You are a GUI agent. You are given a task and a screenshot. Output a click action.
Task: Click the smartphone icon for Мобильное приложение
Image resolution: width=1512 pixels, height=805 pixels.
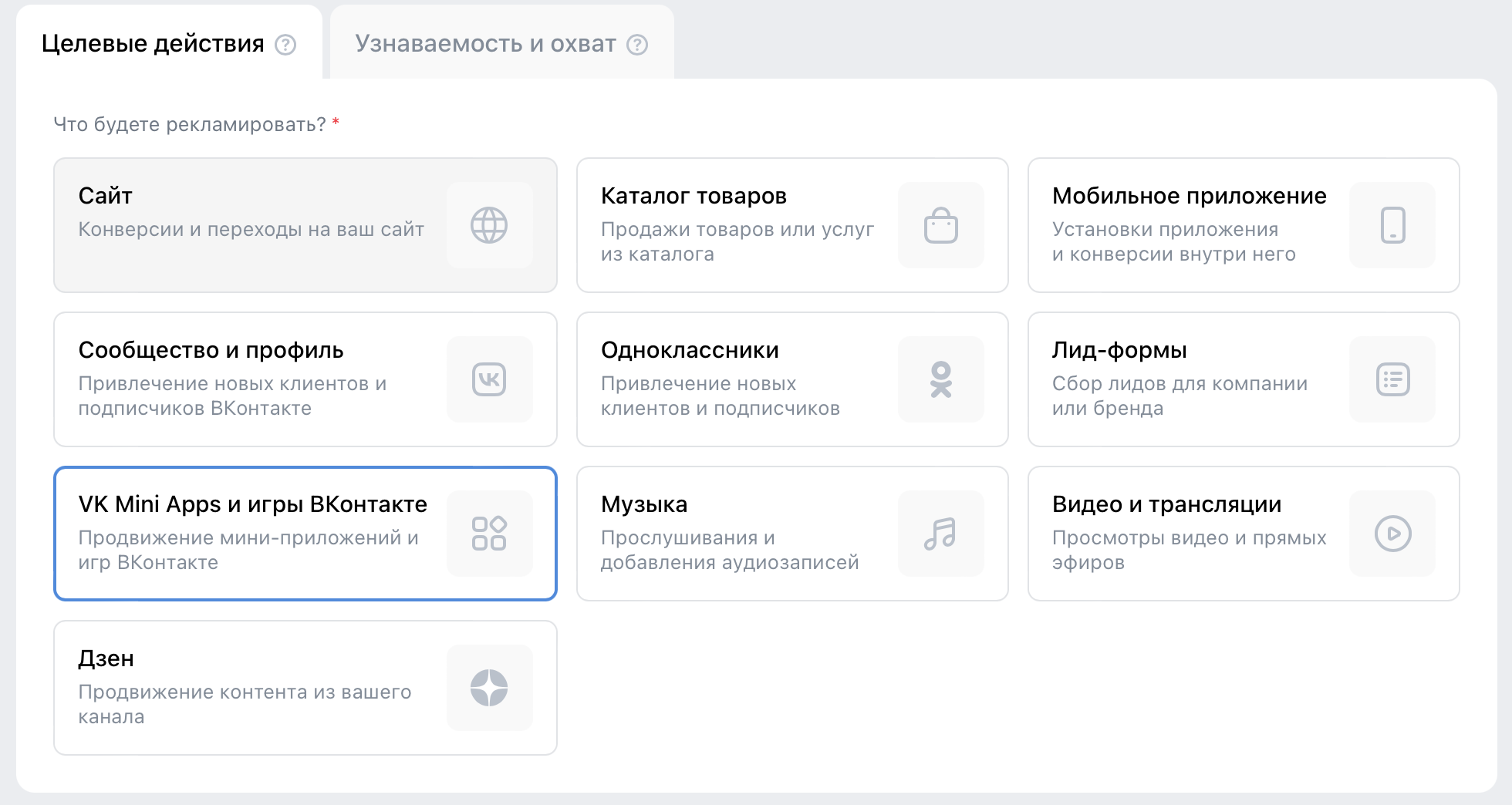click(1392, 225)
